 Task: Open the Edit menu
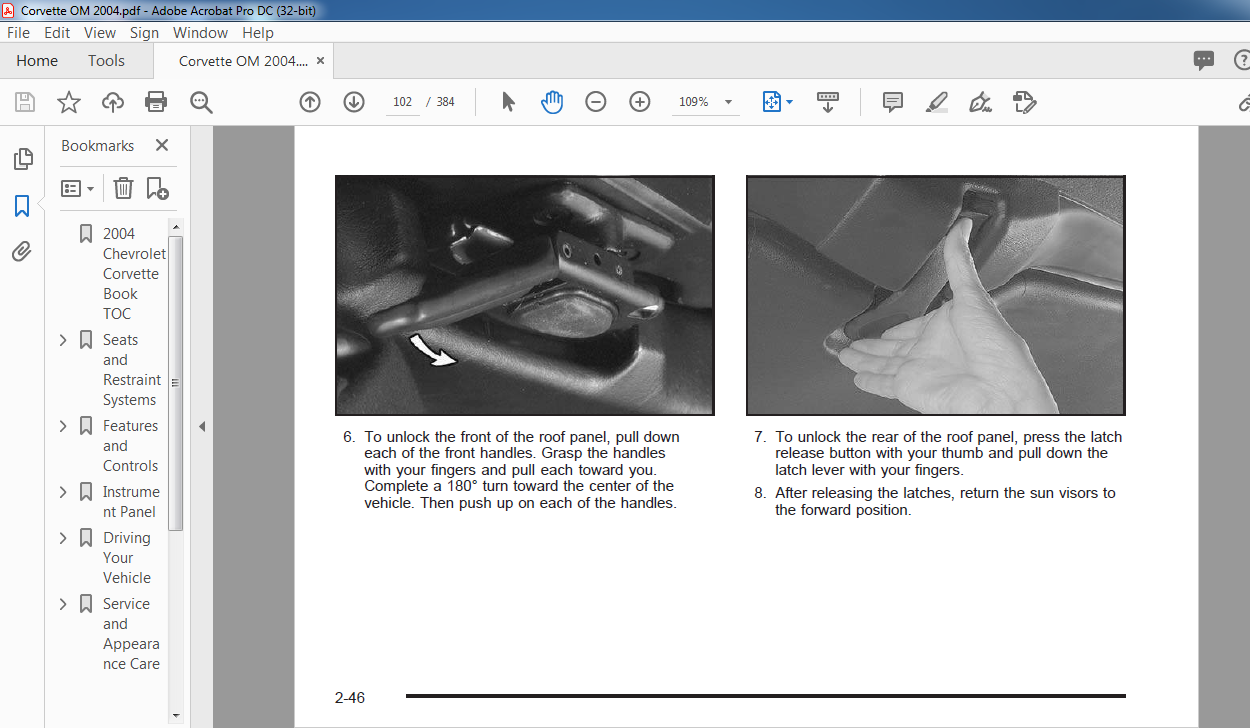click(x=57, y=32)
